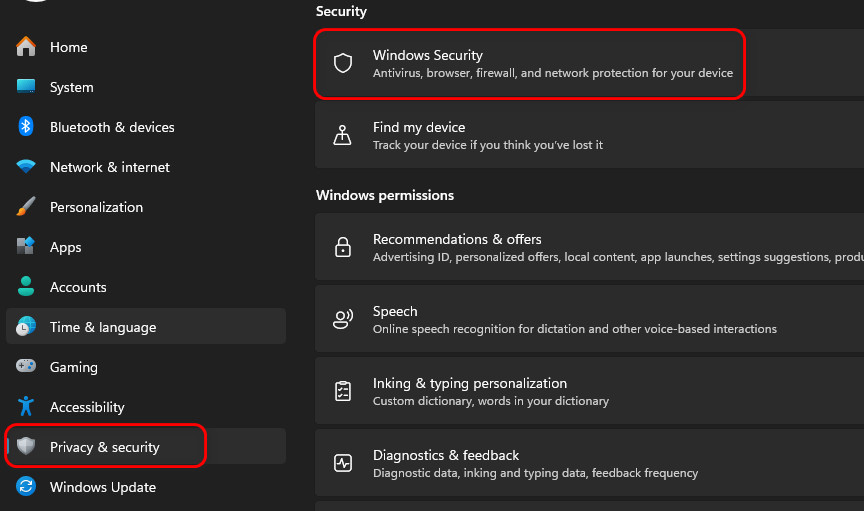Select Privacy & security in sidebar

[105, 447]
